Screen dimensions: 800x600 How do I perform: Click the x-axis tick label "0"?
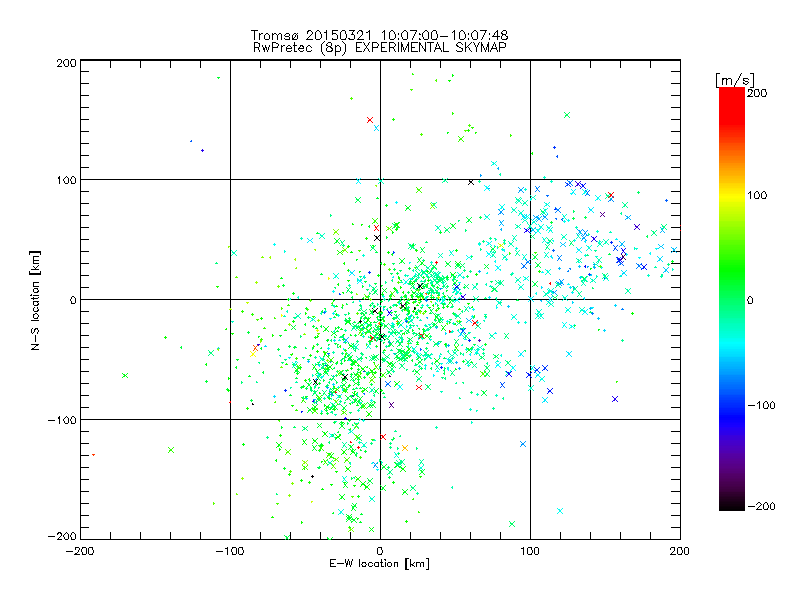[x=380, y=551]
